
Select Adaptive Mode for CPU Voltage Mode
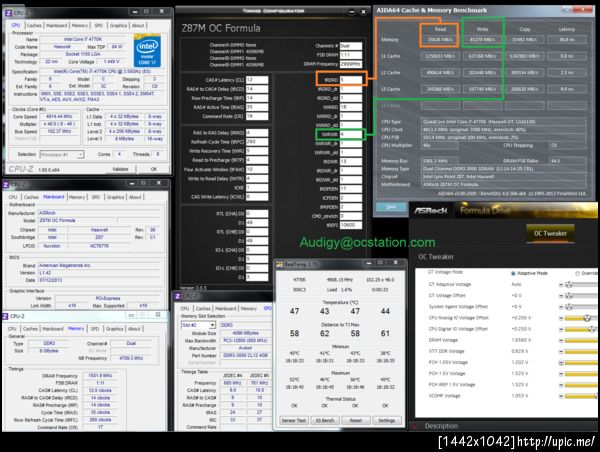tap(513, 273)
